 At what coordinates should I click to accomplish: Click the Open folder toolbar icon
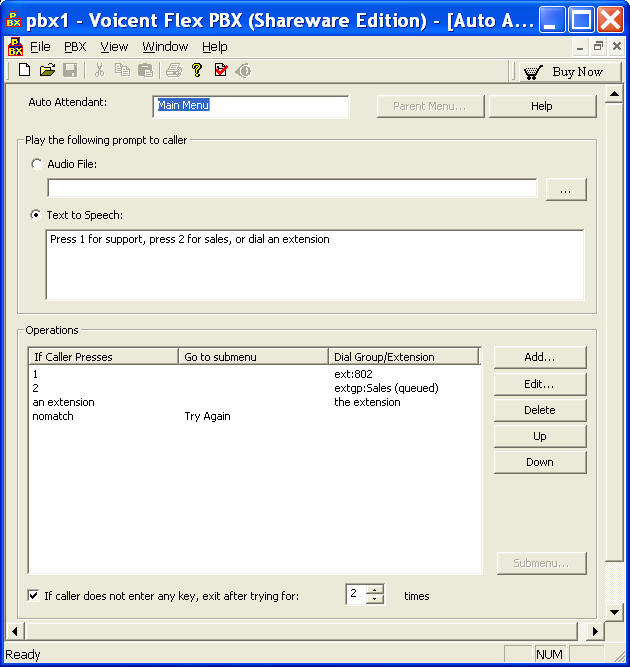coord(47,70)
